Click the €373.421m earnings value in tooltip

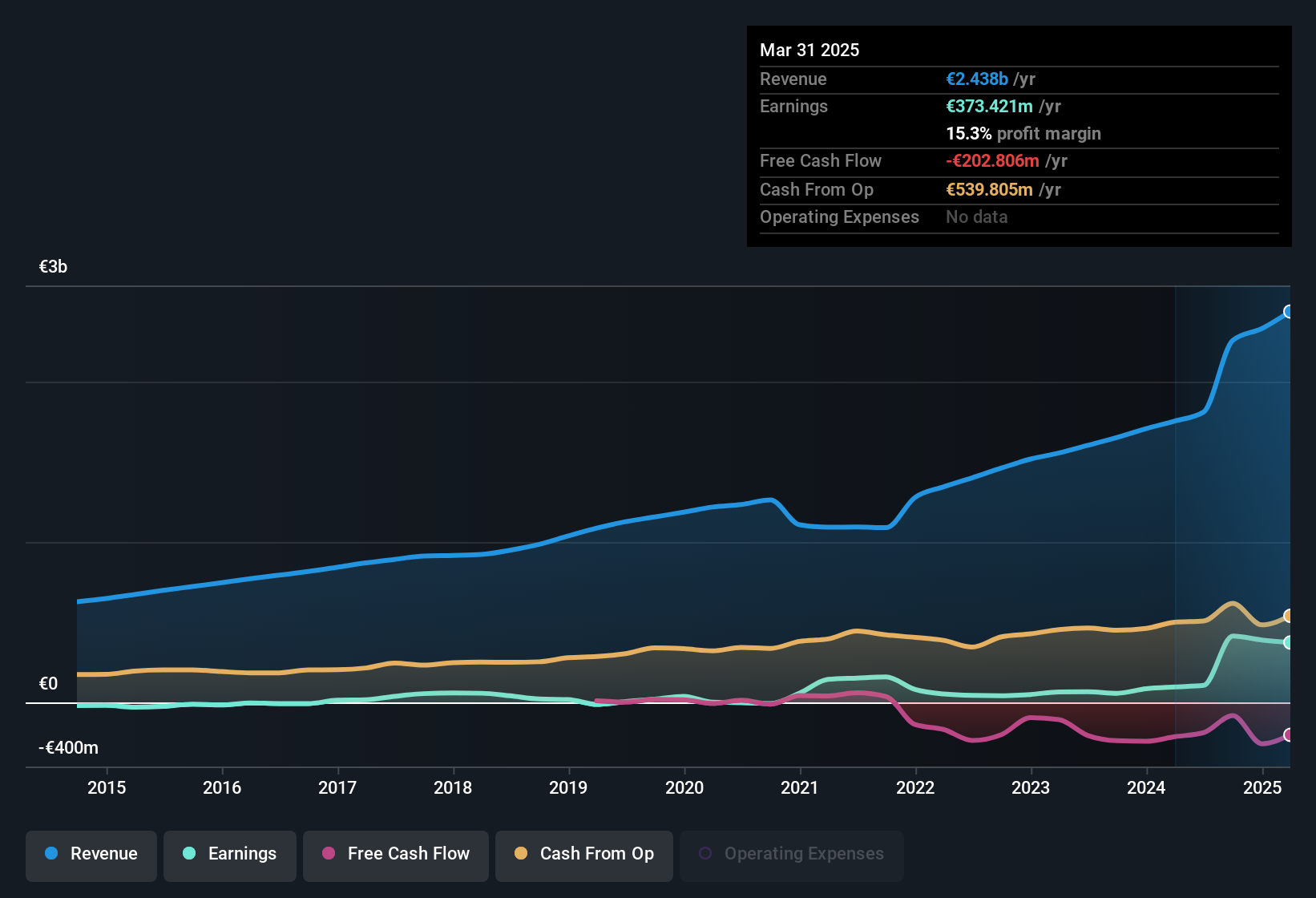point(989,106)
